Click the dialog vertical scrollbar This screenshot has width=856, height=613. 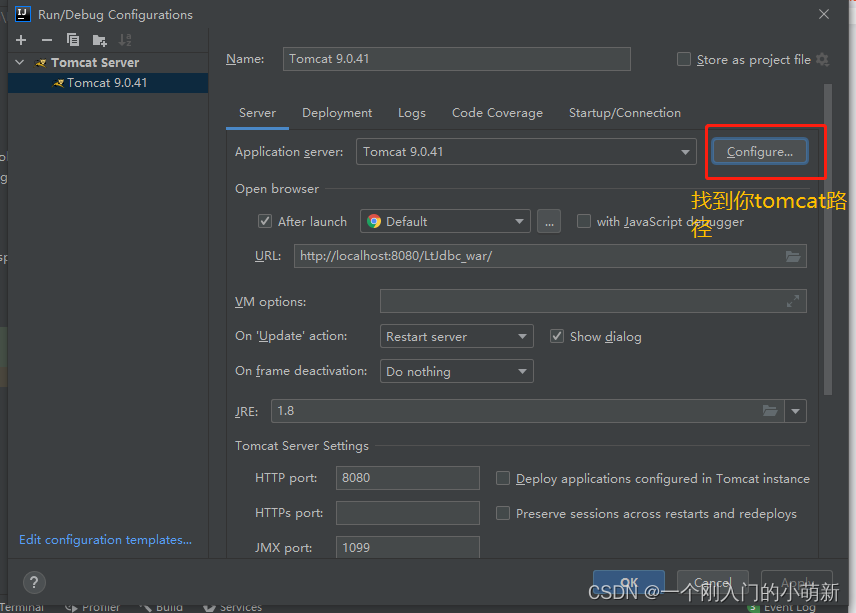[828, 239]
